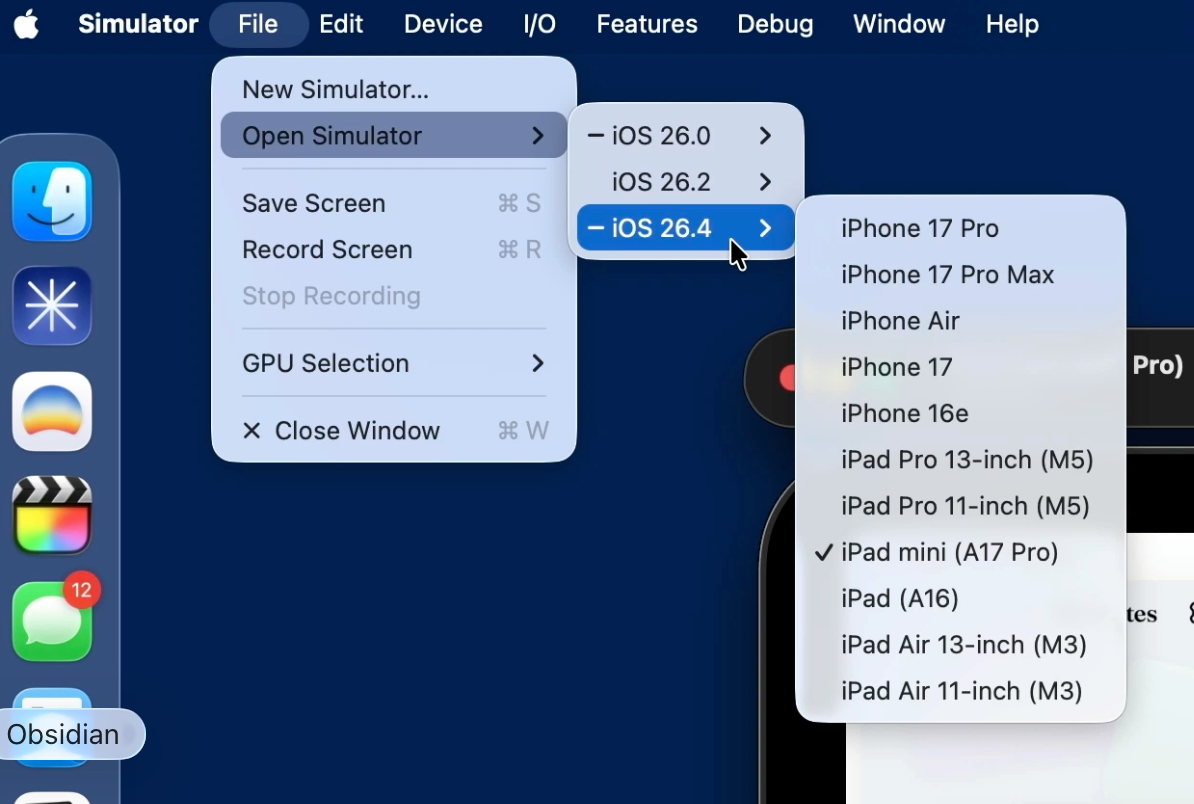1194x804 pixels.
Task: Open the Device menu in menu bar
Action: click(x=443, y=24)
